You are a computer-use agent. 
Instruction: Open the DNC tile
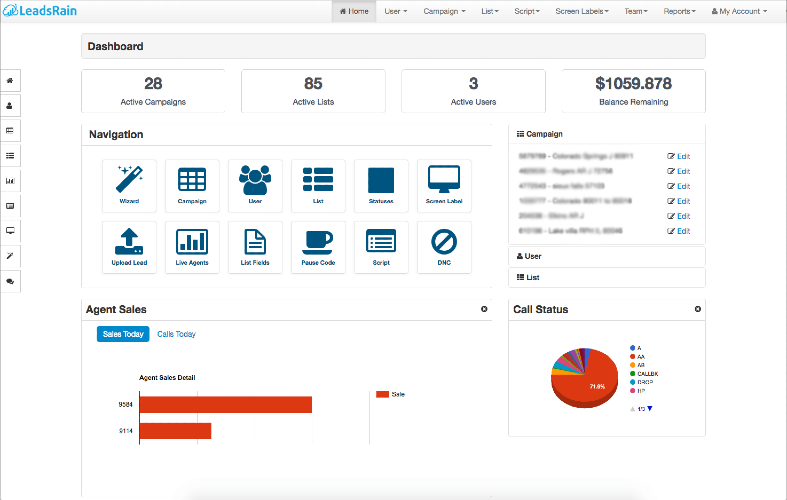pos(444,247)
